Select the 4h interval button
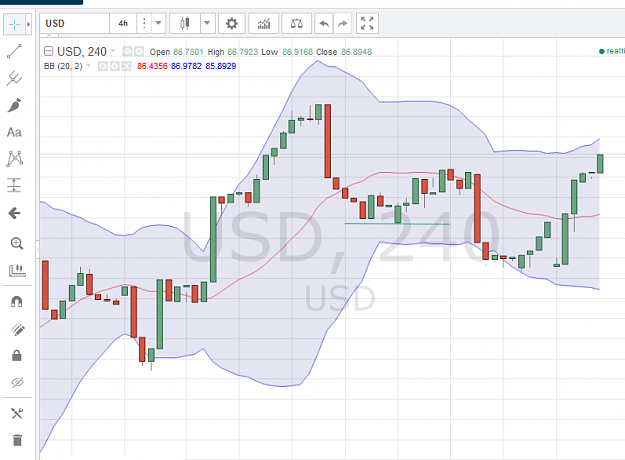 [123, 24]
